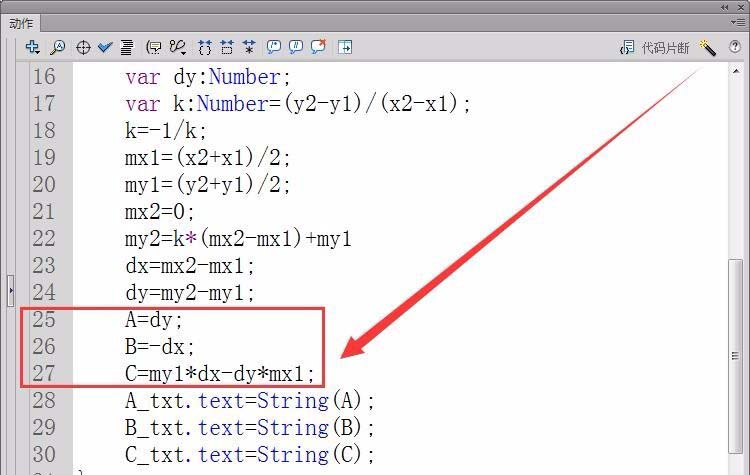750x475 pixels.
Task: Expand all collapsed code
Action: (249, 47)
